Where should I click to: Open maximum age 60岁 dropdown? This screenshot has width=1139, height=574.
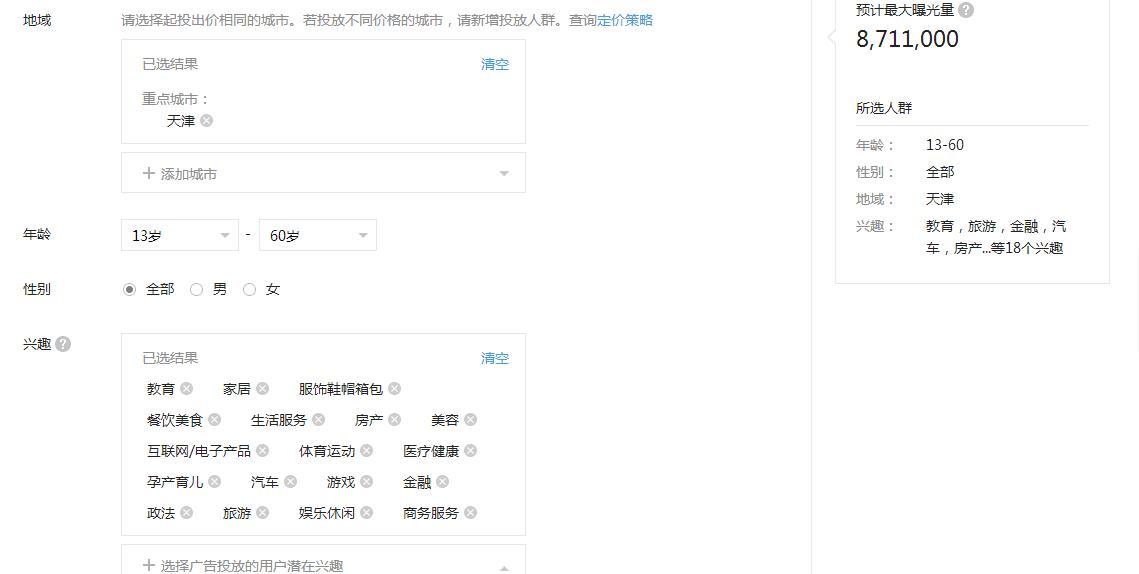click(317, 235)
